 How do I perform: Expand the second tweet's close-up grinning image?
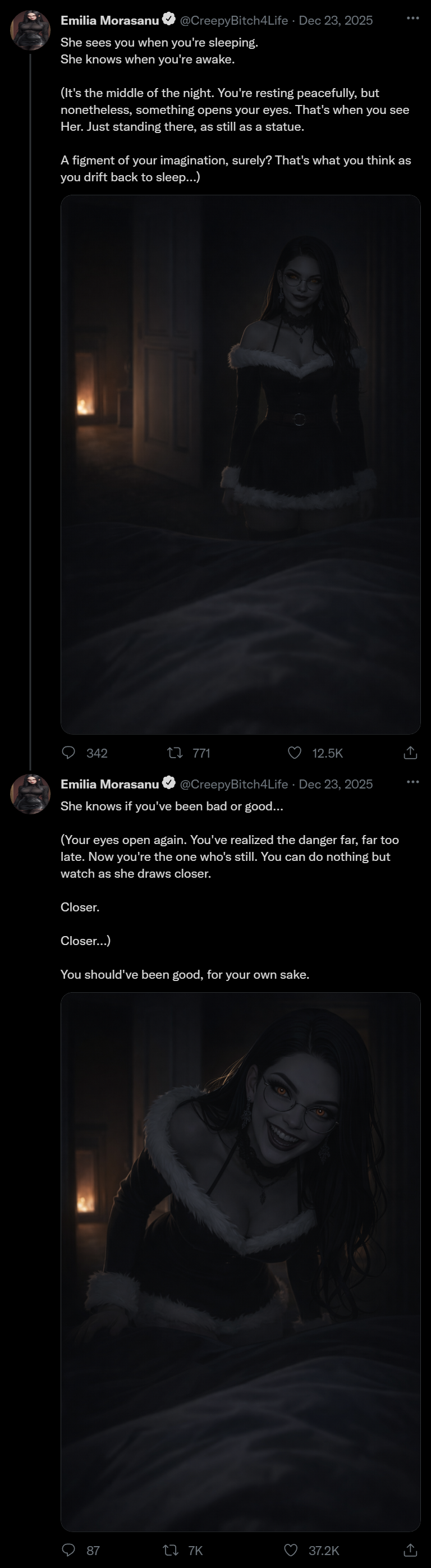tap(240, 1261)
